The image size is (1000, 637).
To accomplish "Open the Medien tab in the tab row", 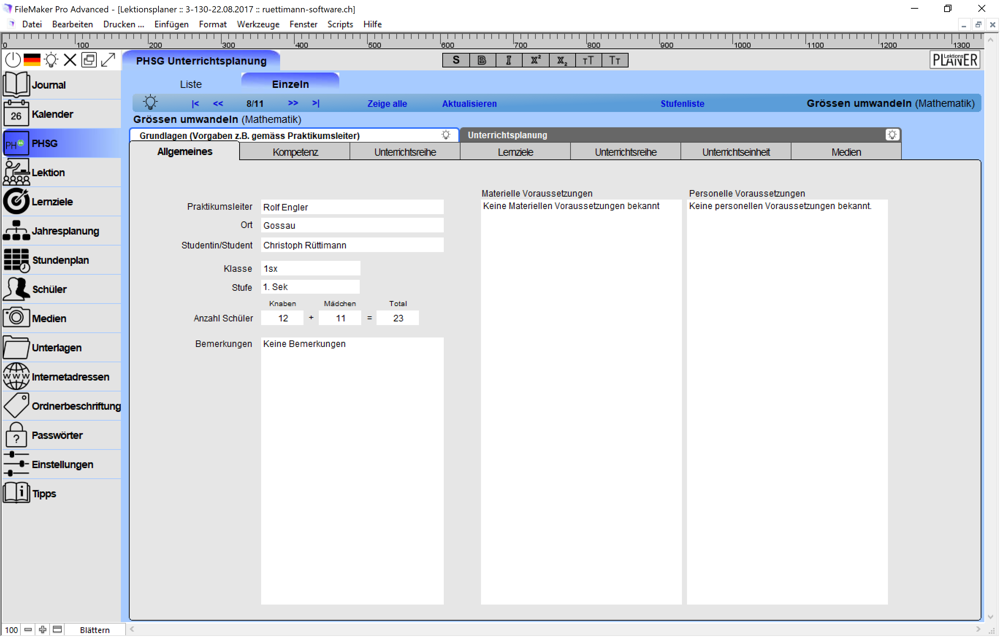I will [x=846, y=152].
